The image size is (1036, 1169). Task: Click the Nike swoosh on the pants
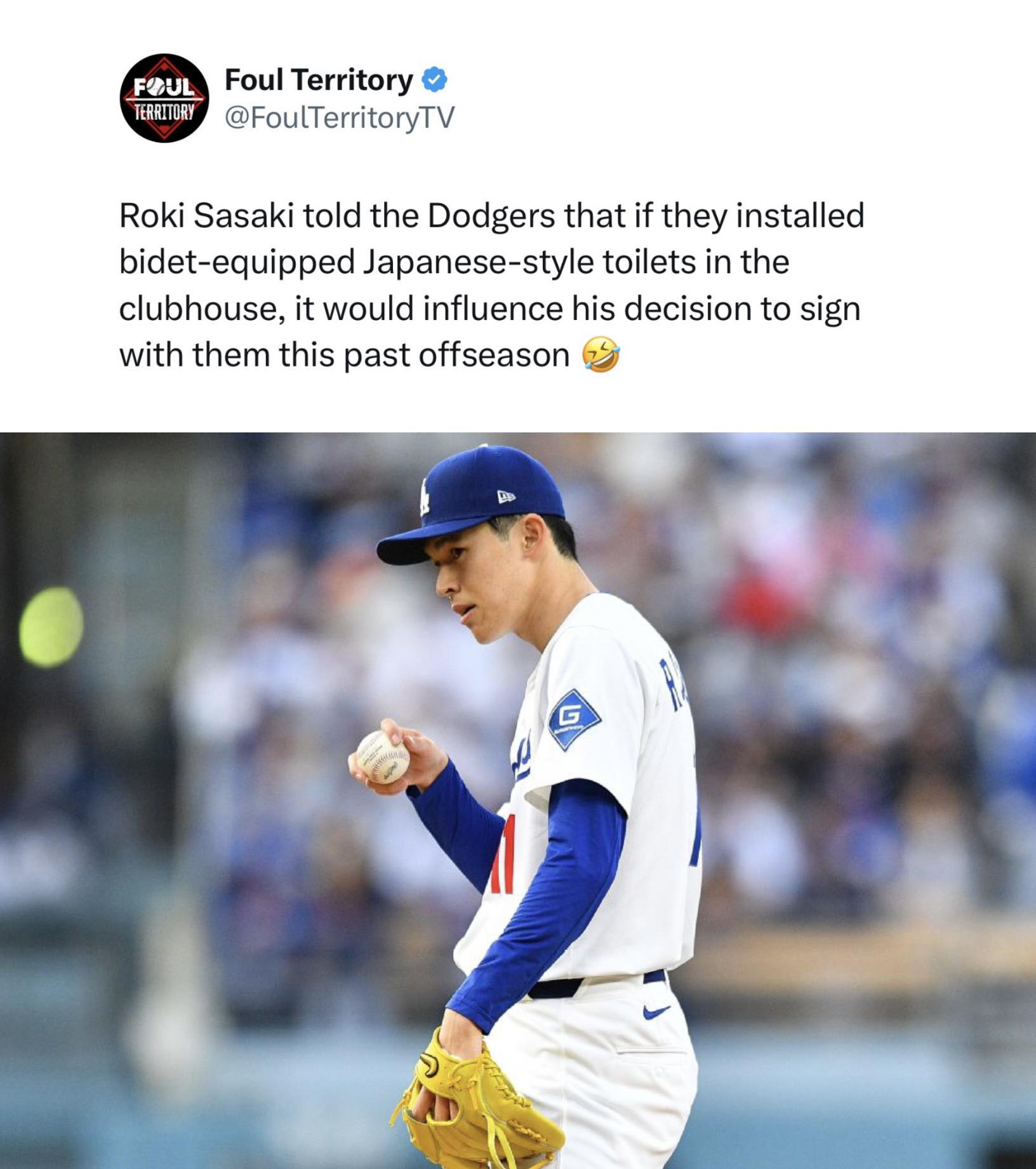coord(656,1011)
